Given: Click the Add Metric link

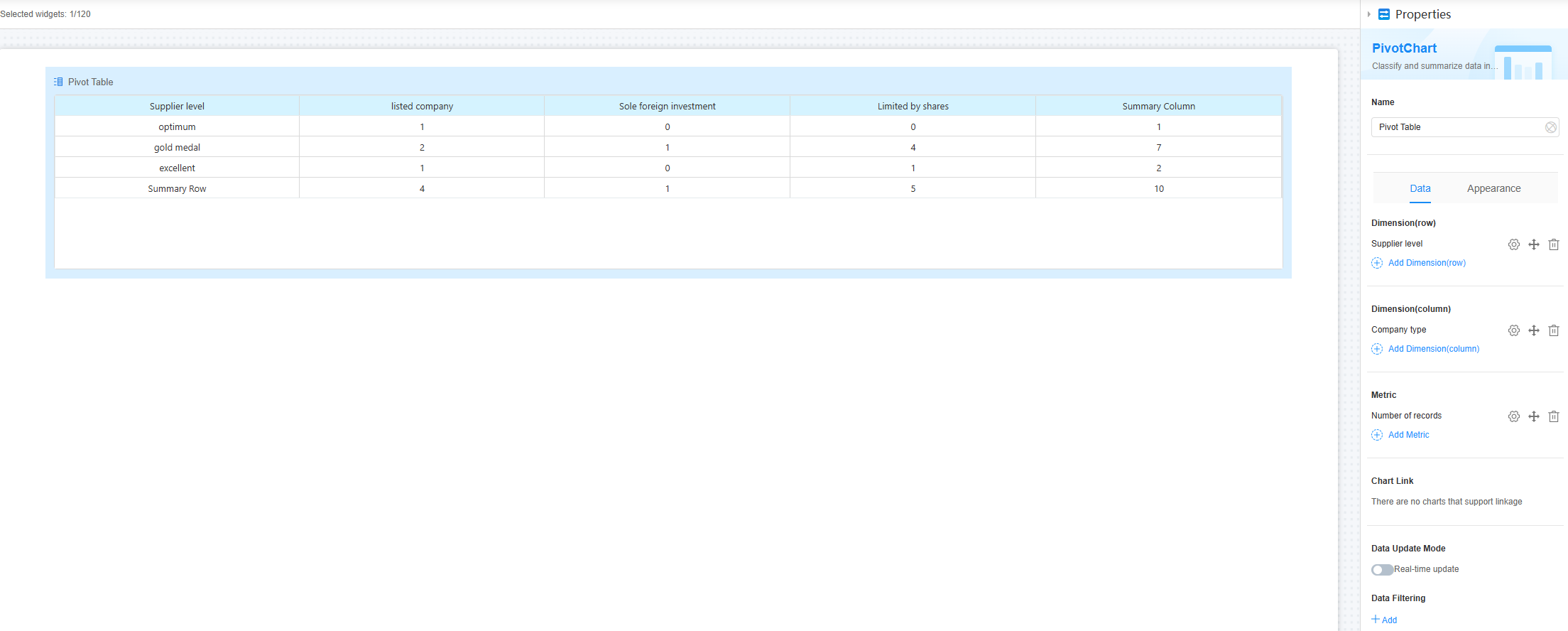Looking at the screenshot, I should [x=1409, y=435].
